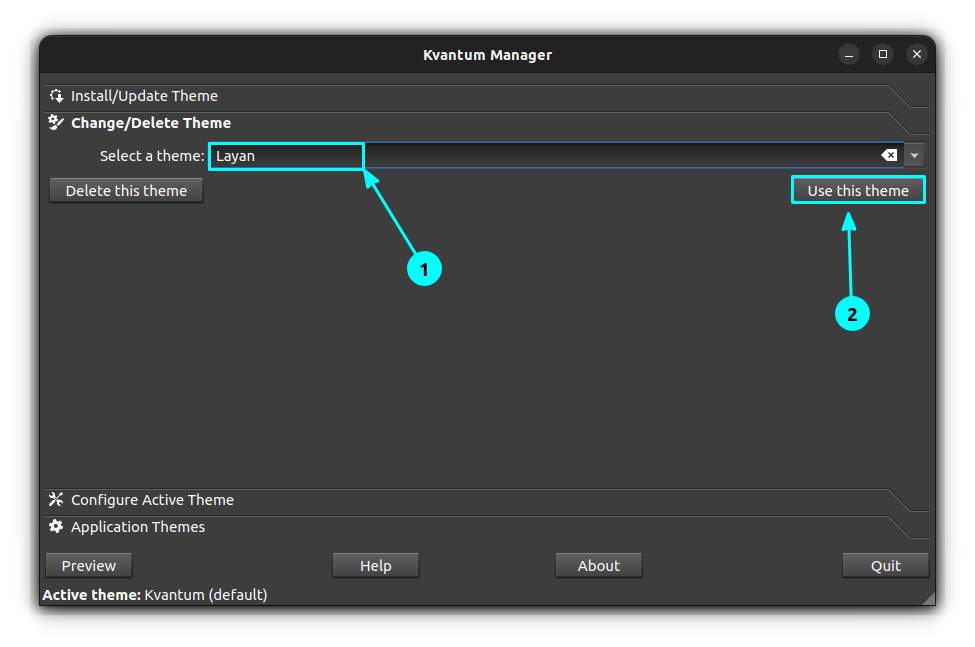Viewport: 975px width, 647px height.
Task: Click the Configure Active Theme tools icon
Action: point(56,499)
